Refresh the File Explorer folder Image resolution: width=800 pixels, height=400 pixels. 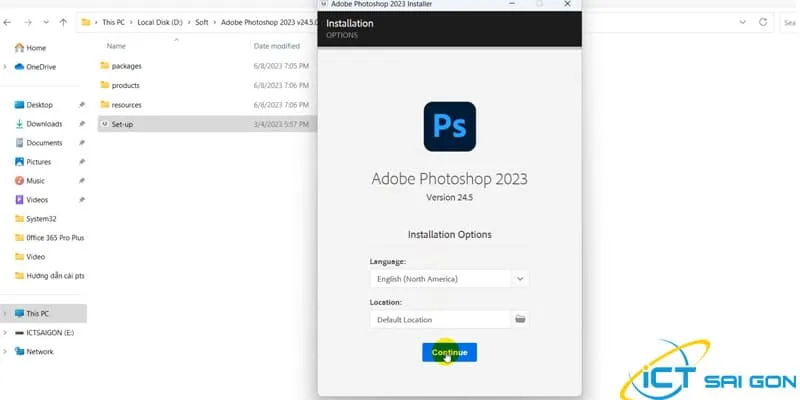coord(763,22)
